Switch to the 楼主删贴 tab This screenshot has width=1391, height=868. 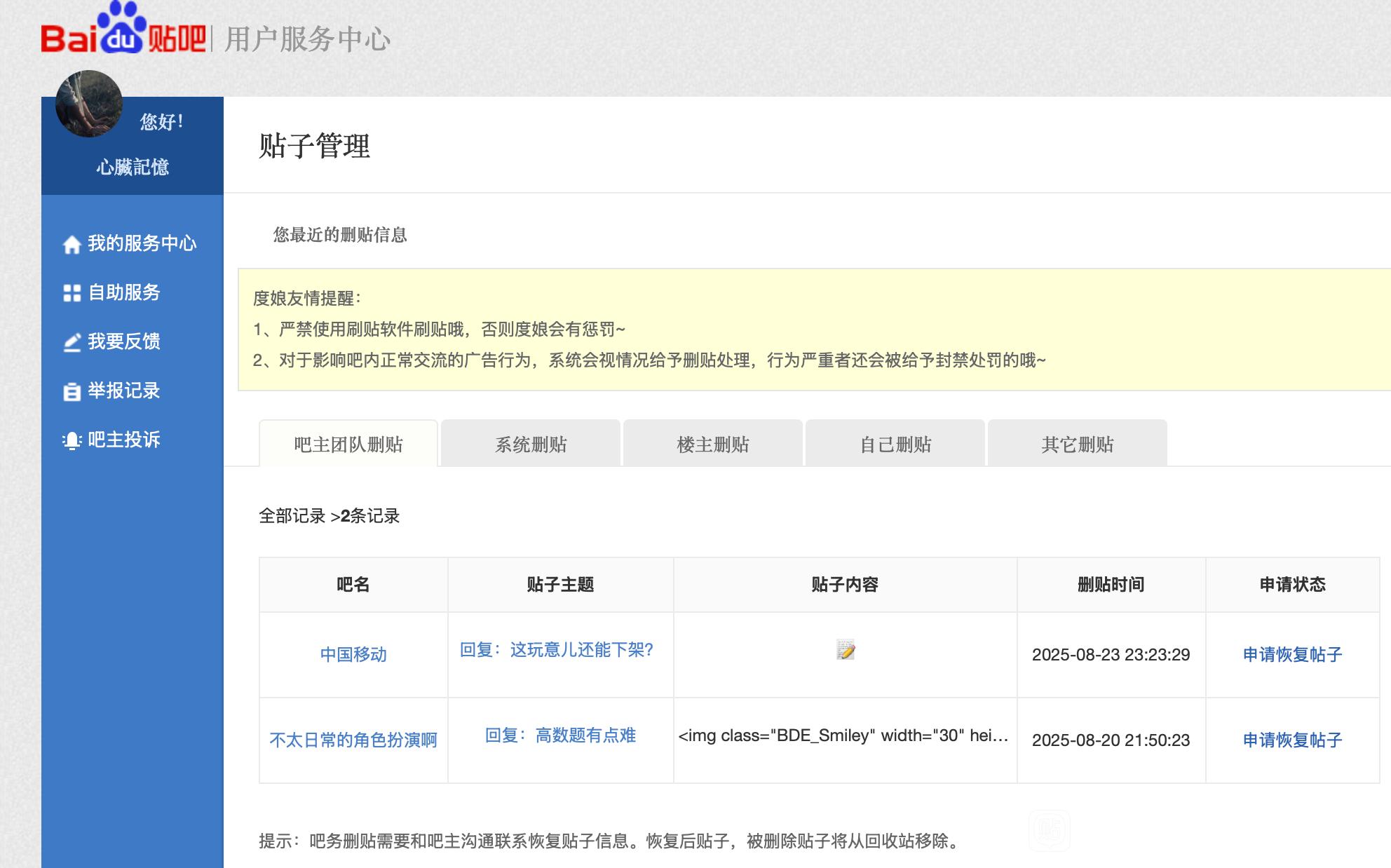[713, 445]
